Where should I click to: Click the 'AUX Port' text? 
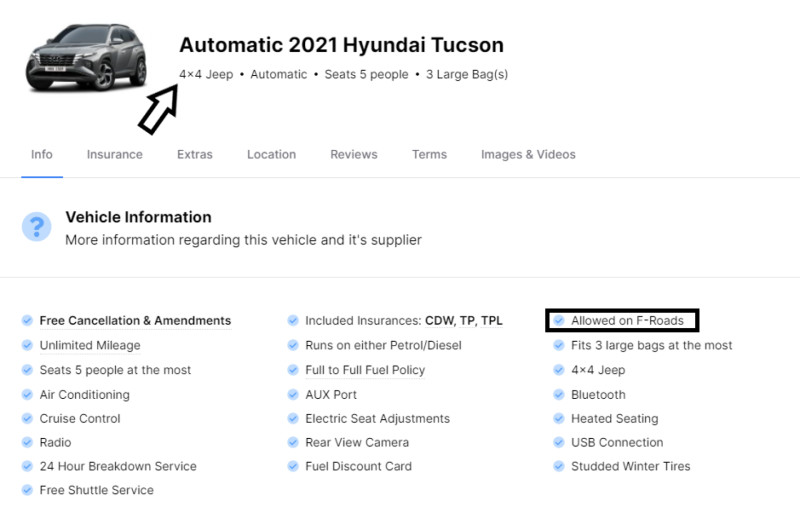point(331,395)
